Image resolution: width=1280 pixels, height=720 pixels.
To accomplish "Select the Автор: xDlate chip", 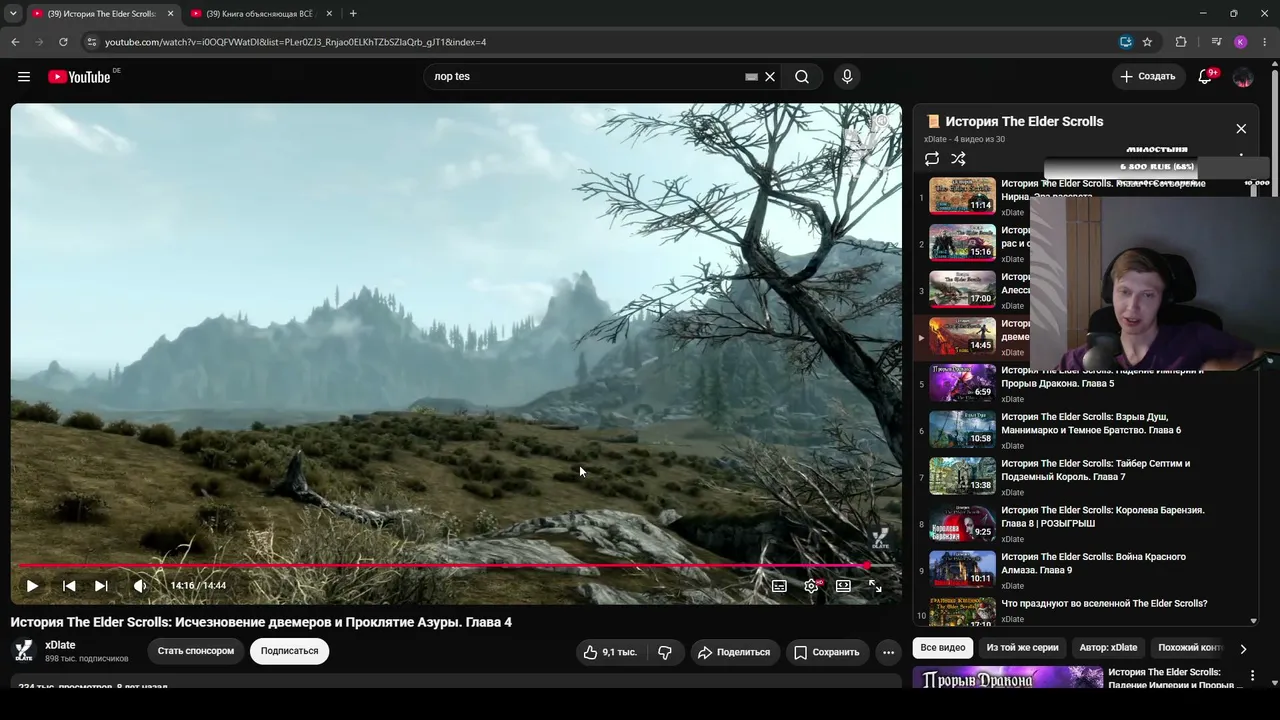I will tap(1108, 648).
